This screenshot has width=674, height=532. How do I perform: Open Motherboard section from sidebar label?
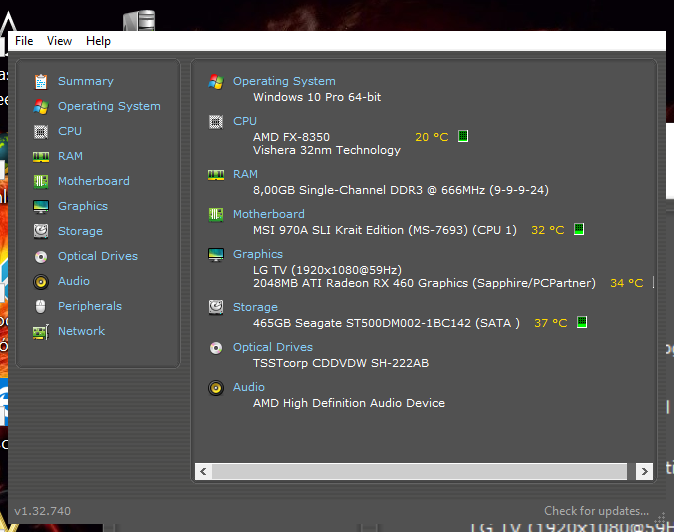(x=94, y=181)
